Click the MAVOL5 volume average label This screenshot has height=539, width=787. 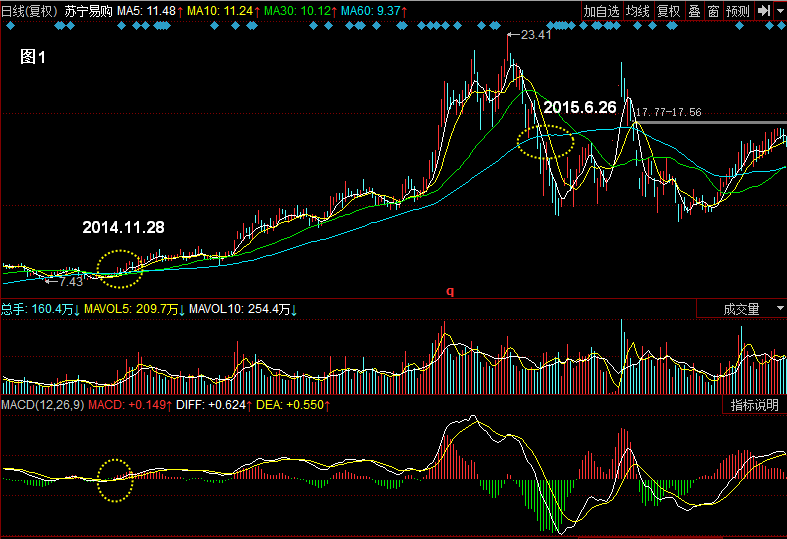[x=133, y=310]
